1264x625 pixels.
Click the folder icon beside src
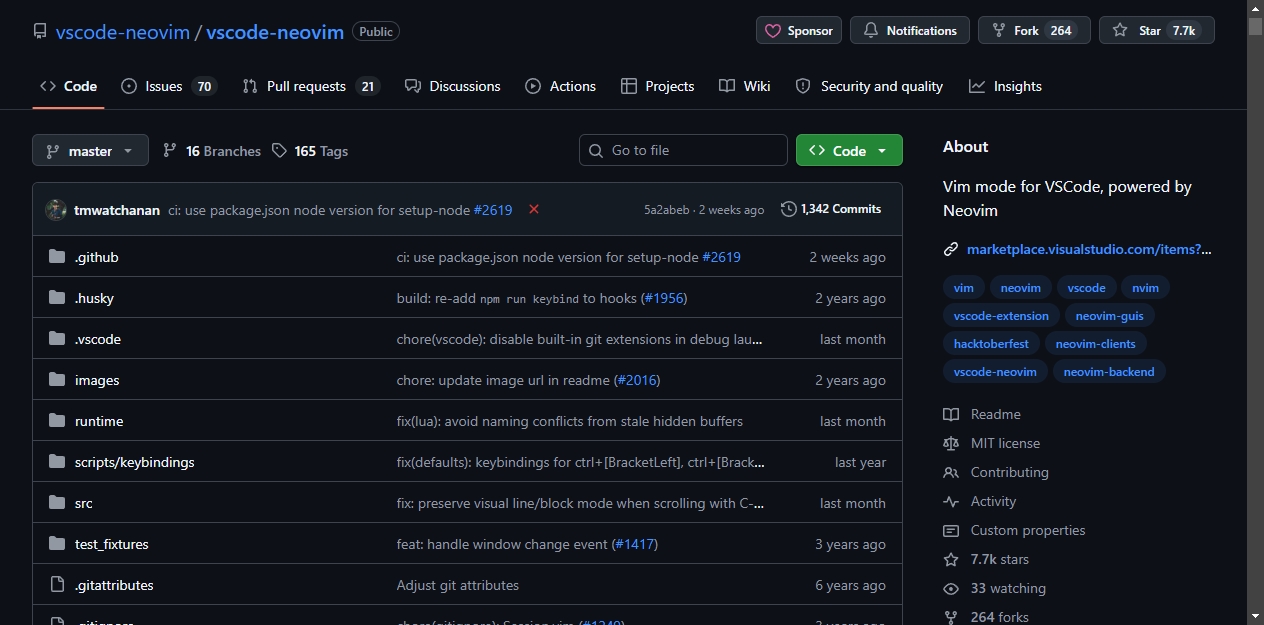[57, 503]
